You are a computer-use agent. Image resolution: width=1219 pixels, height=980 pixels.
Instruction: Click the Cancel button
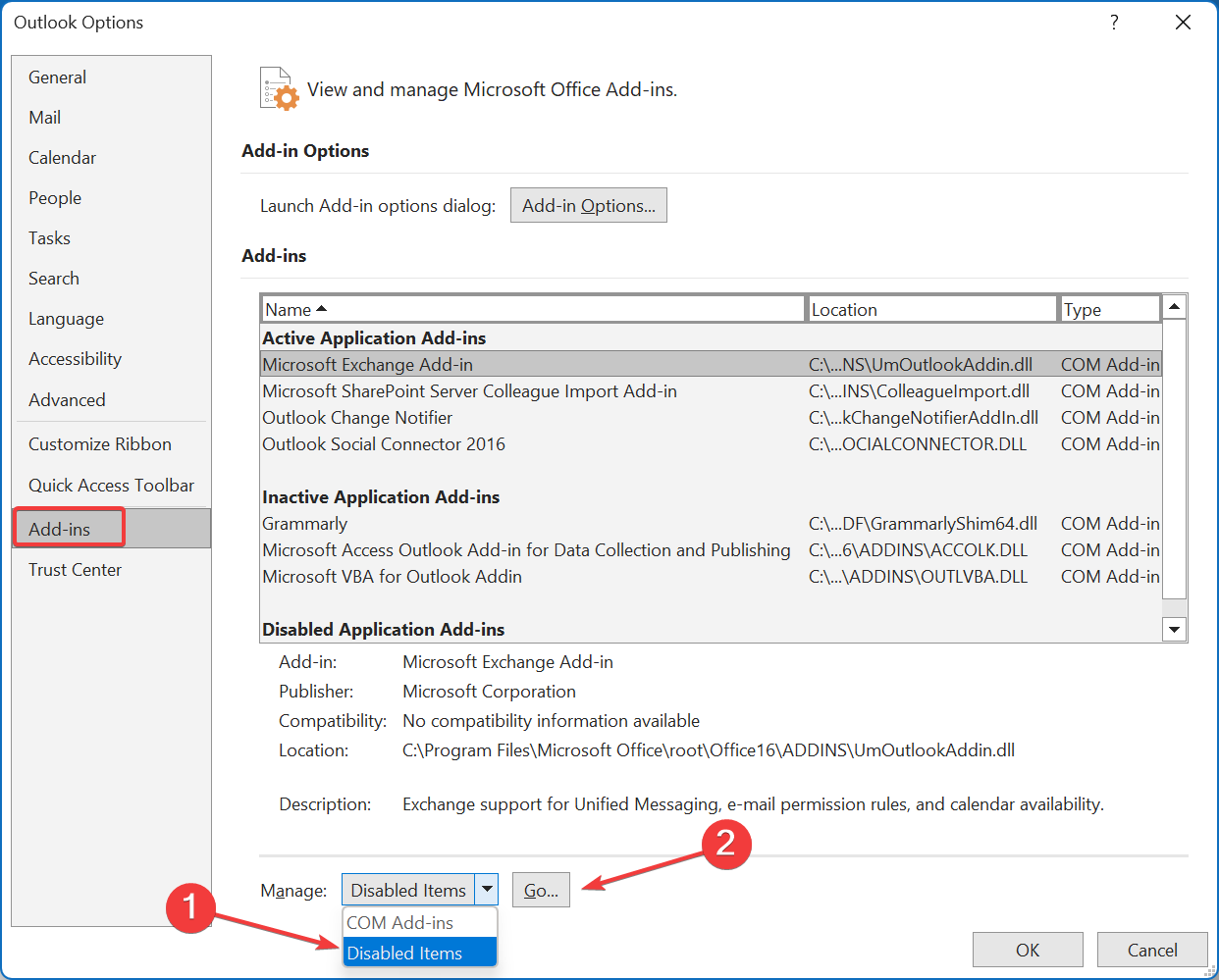click(x=1152, y=950)
